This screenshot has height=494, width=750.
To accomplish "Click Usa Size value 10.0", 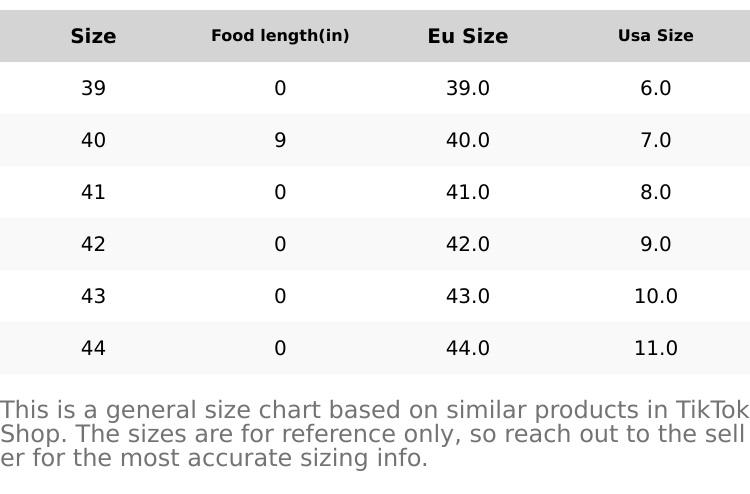I will click(655, 296).
